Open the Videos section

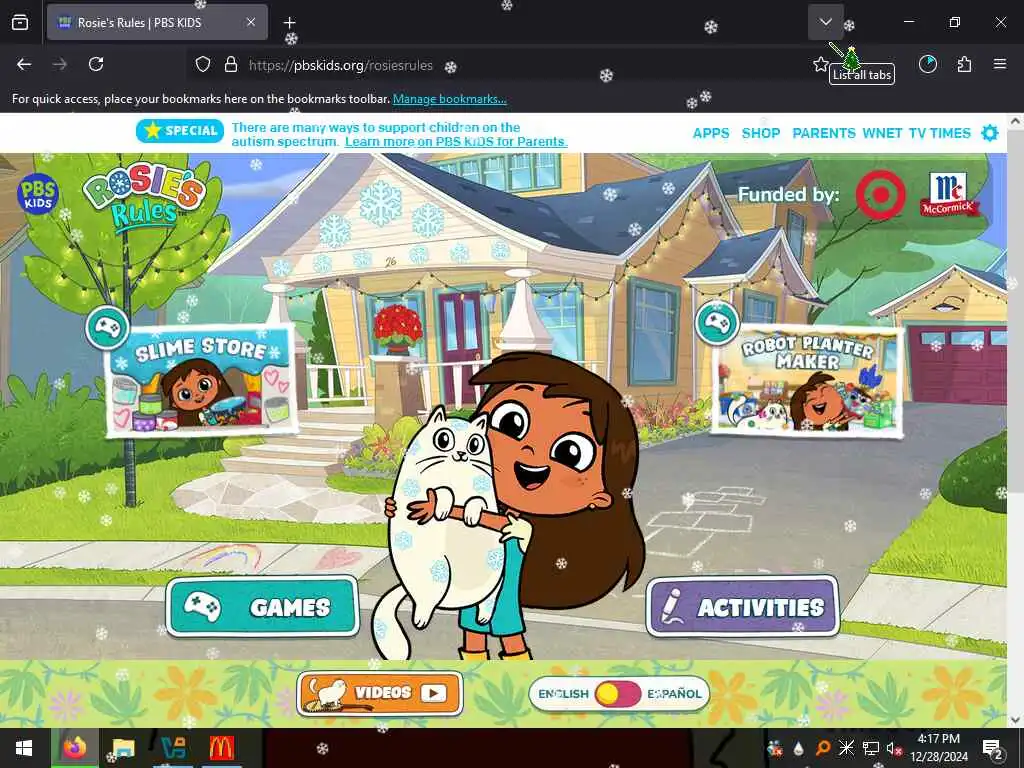(380, 693)
